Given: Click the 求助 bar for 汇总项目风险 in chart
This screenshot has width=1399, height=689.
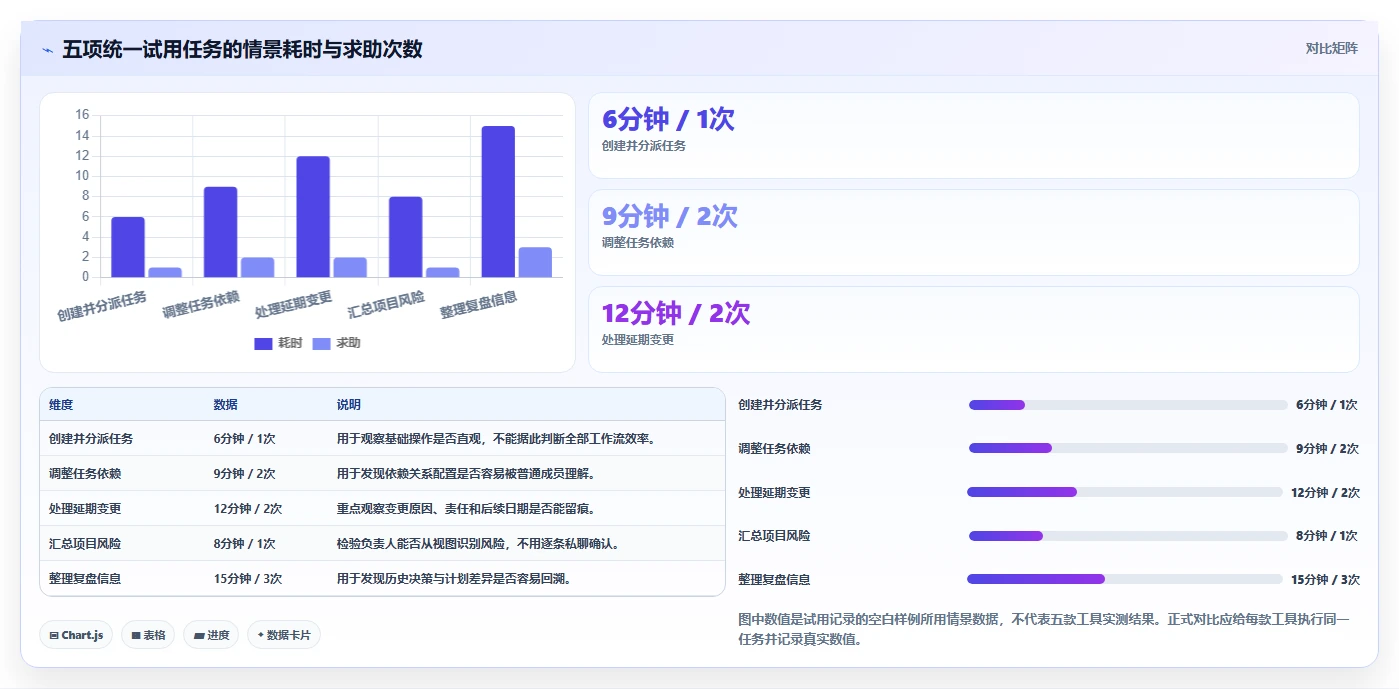Looking at the screenshot, I should 443,272.
